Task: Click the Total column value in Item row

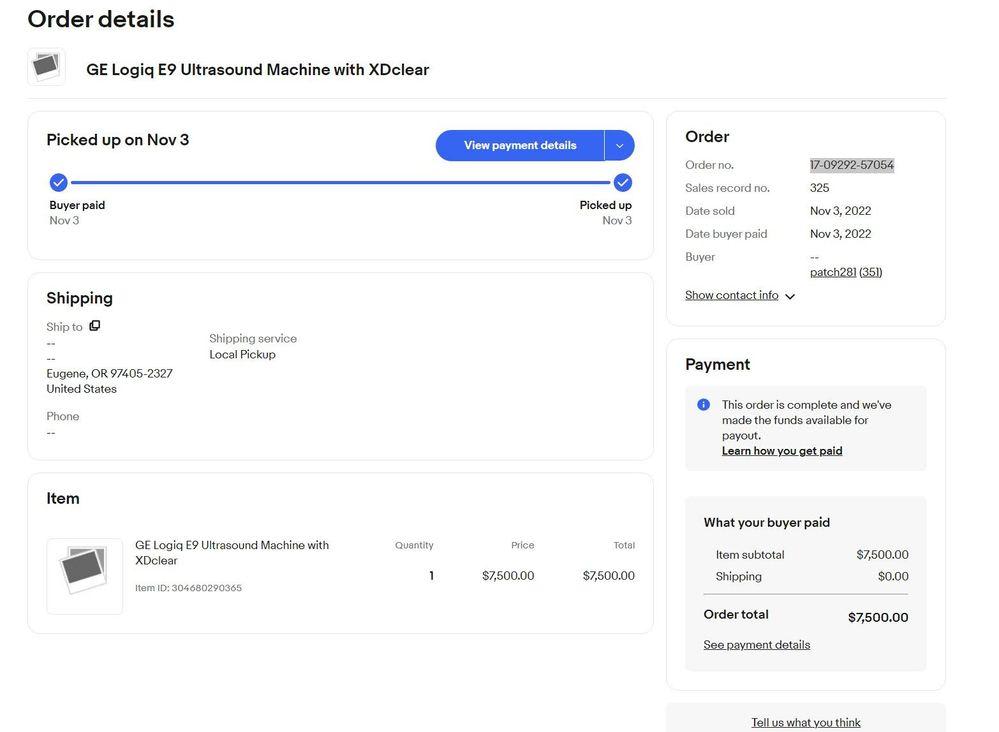Action: coord(608,576)
